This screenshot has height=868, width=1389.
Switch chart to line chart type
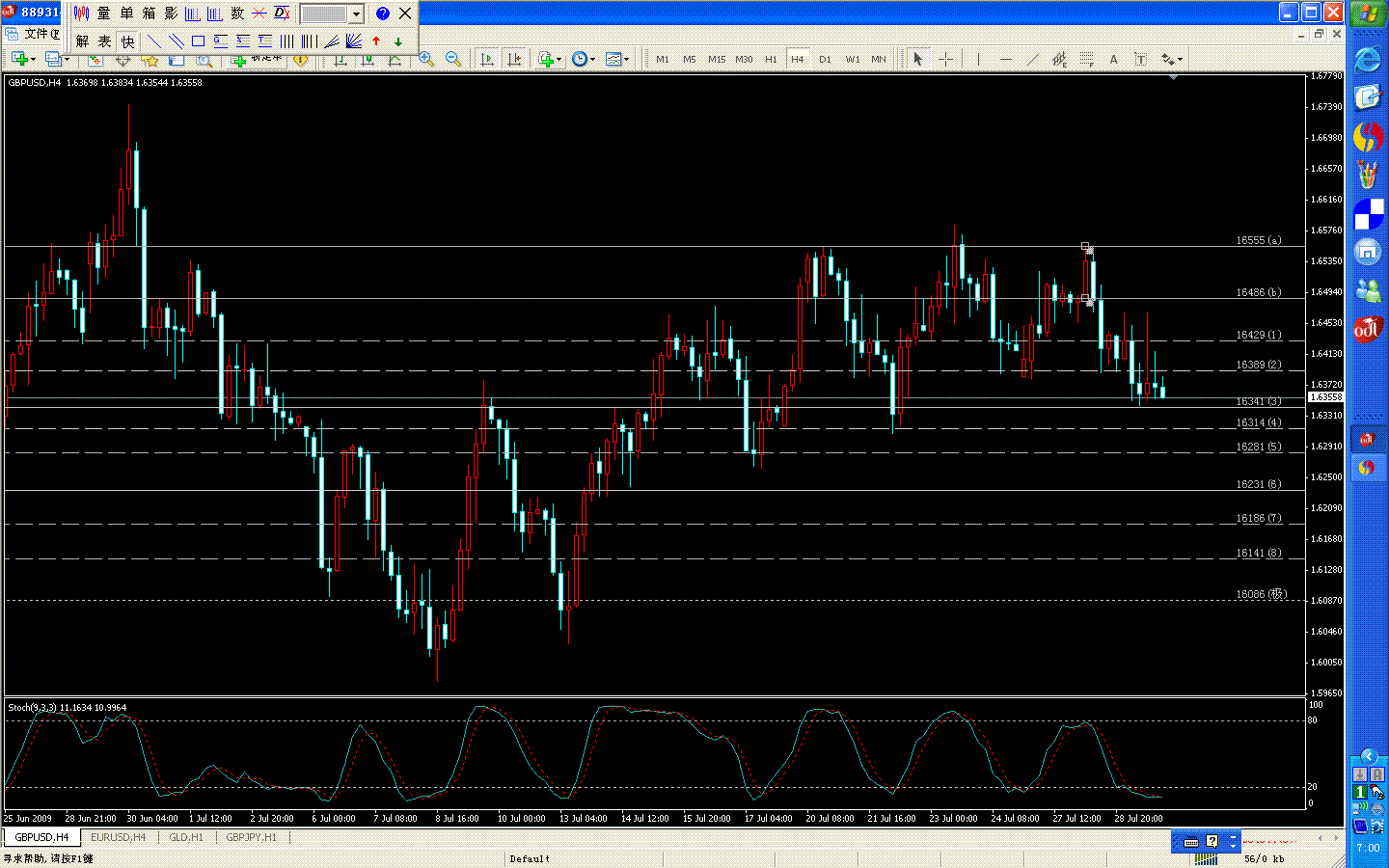click(395, 60)
